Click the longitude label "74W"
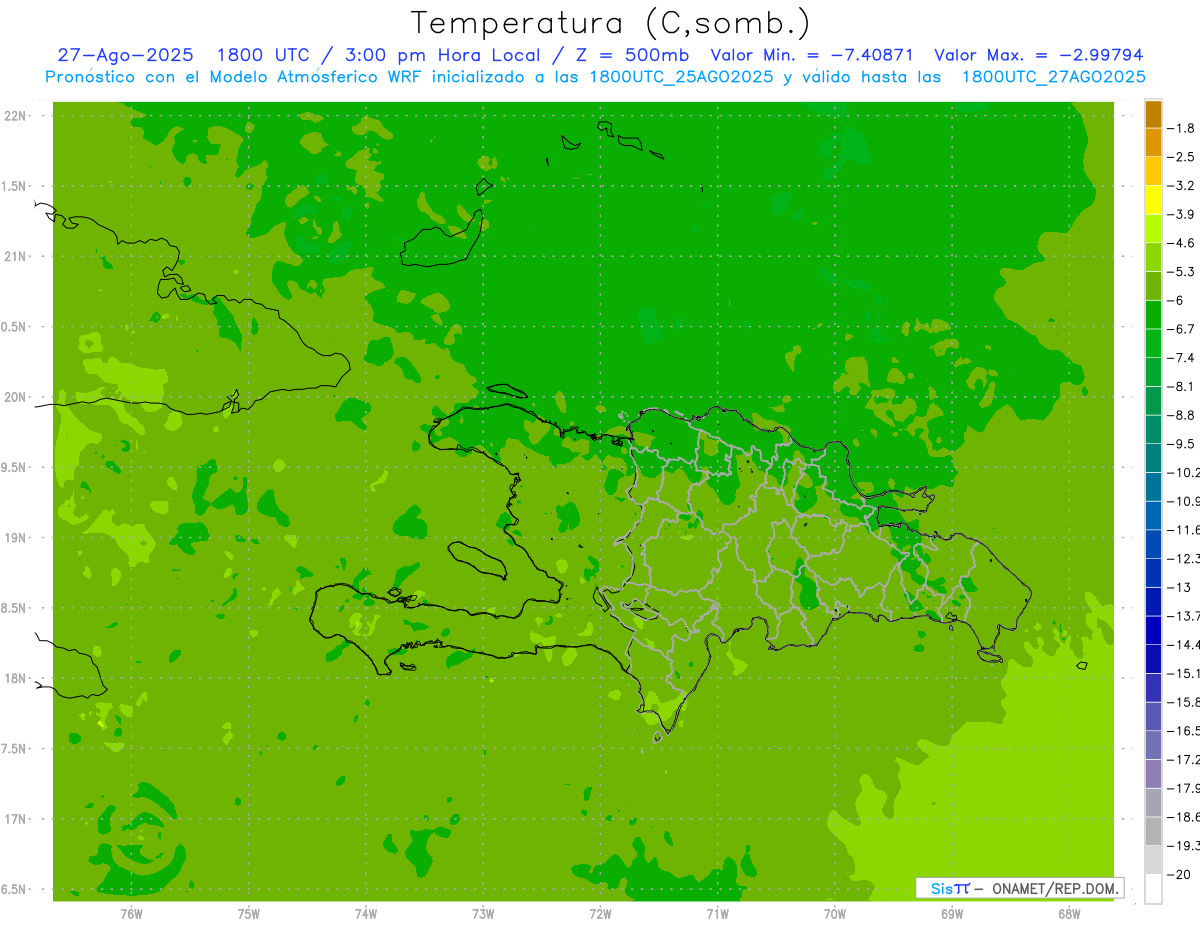The image size is (1200, 927). (366, 914)
